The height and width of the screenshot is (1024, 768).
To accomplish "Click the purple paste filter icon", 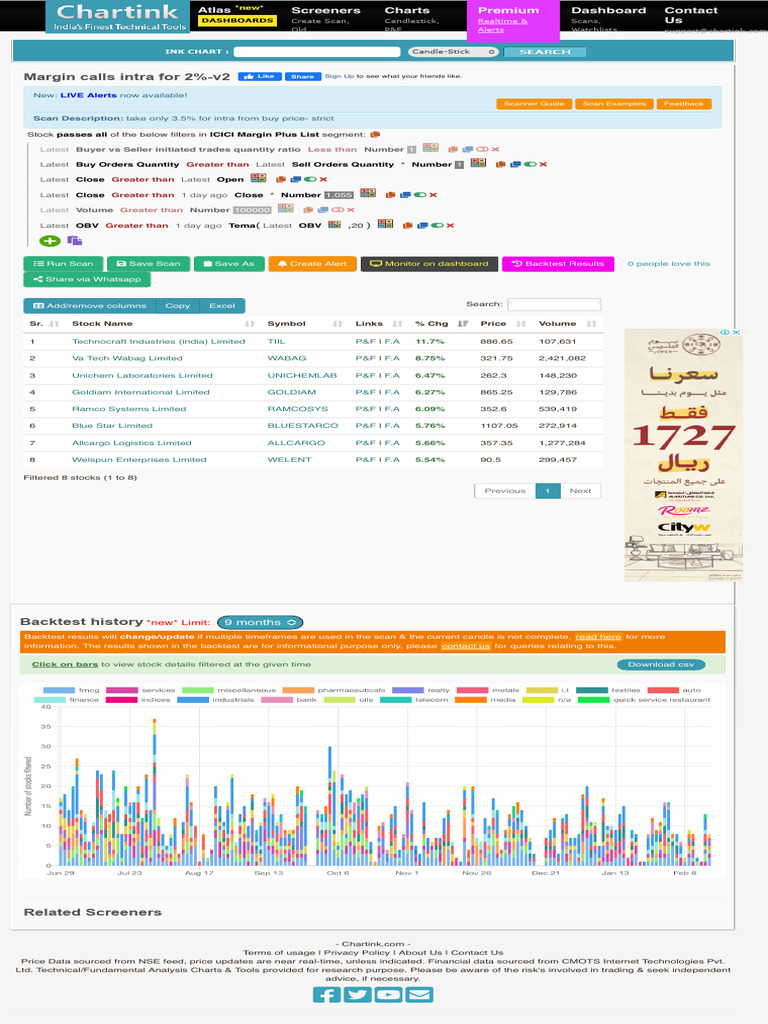I will (x=74, y=240).
